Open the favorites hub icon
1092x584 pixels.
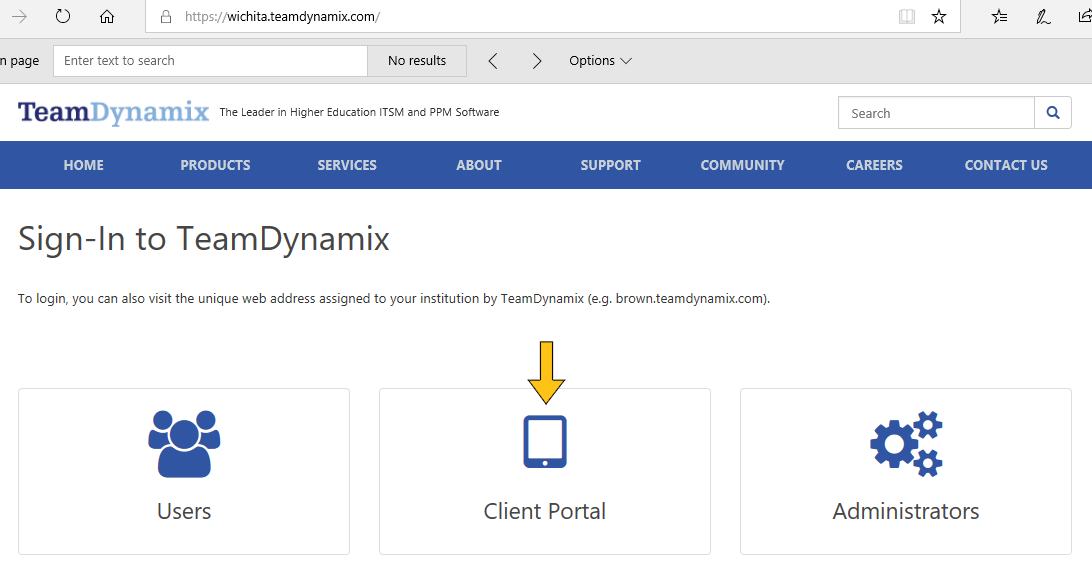coord(999,17)
